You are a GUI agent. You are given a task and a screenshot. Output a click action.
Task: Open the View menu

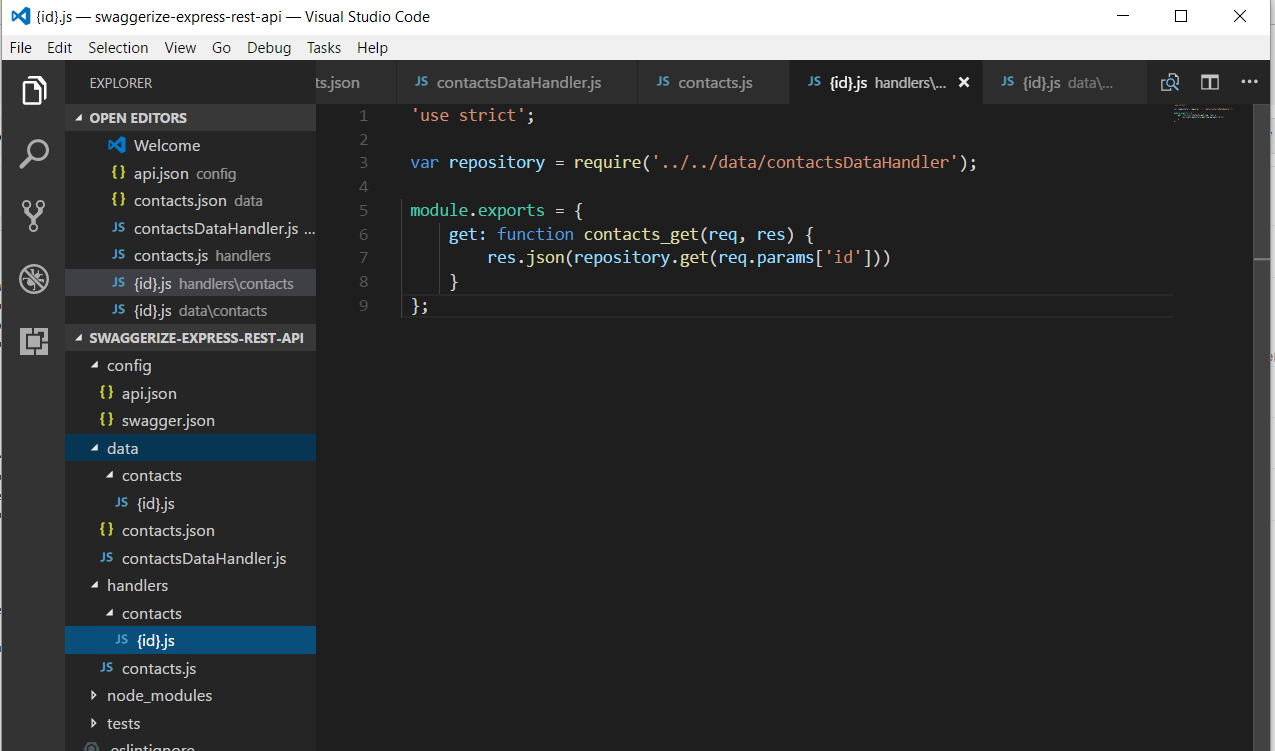point(180,47)
